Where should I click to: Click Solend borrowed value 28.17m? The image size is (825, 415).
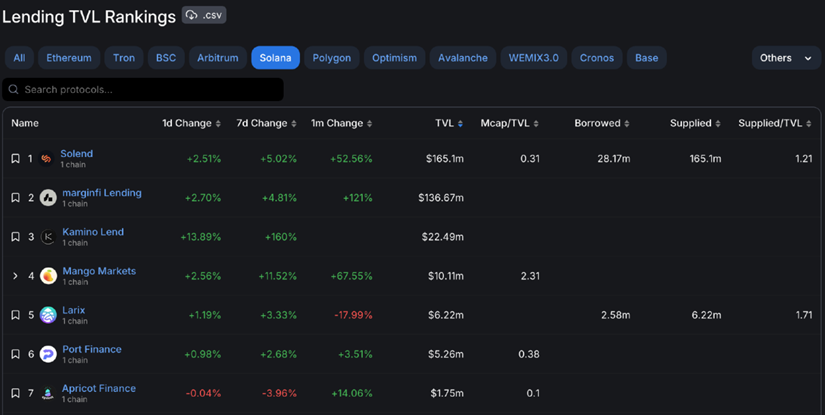[613, 158]
